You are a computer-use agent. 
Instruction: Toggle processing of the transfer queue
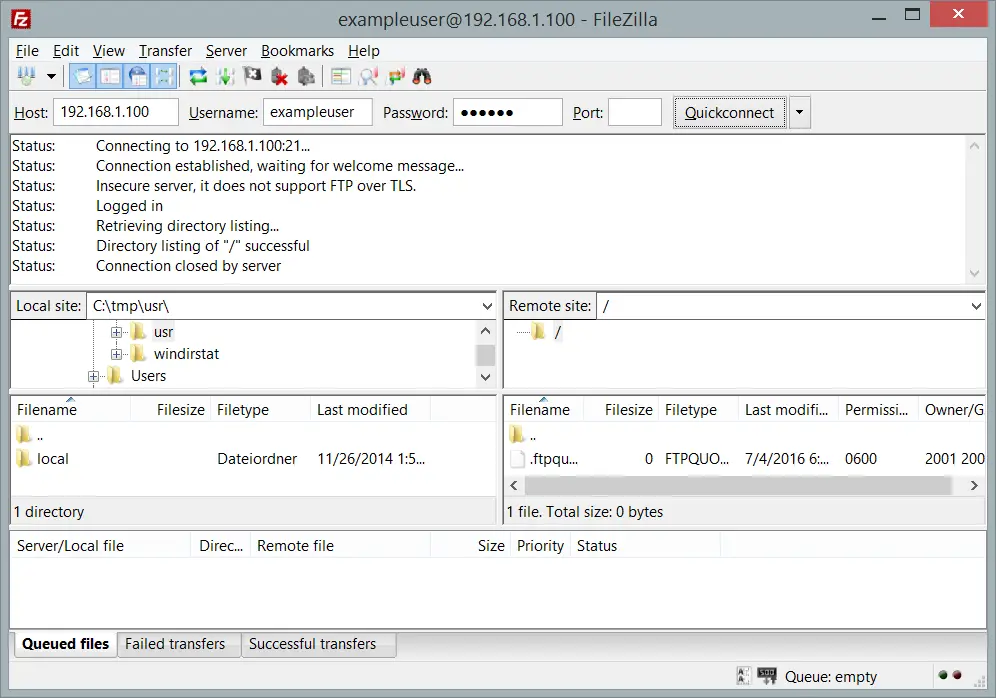coord(225,77)
